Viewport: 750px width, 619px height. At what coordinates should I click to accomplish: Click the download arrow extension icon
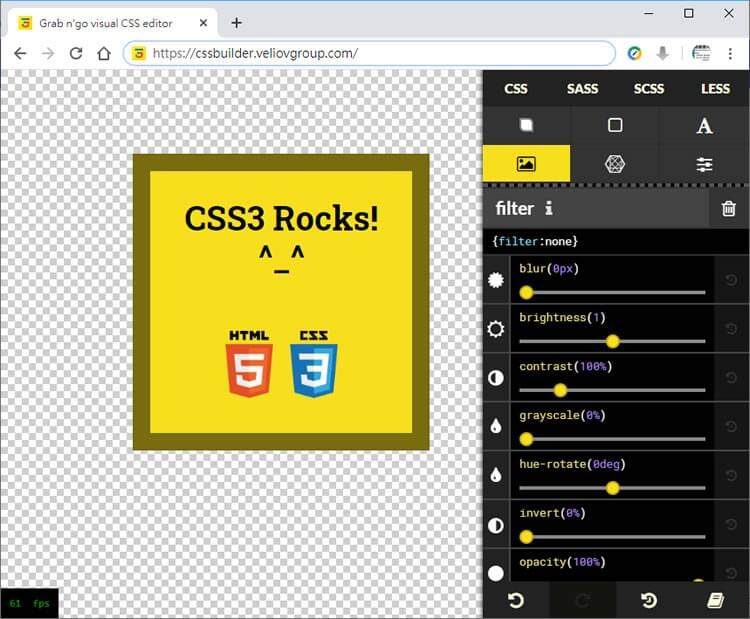coord(662,53)
